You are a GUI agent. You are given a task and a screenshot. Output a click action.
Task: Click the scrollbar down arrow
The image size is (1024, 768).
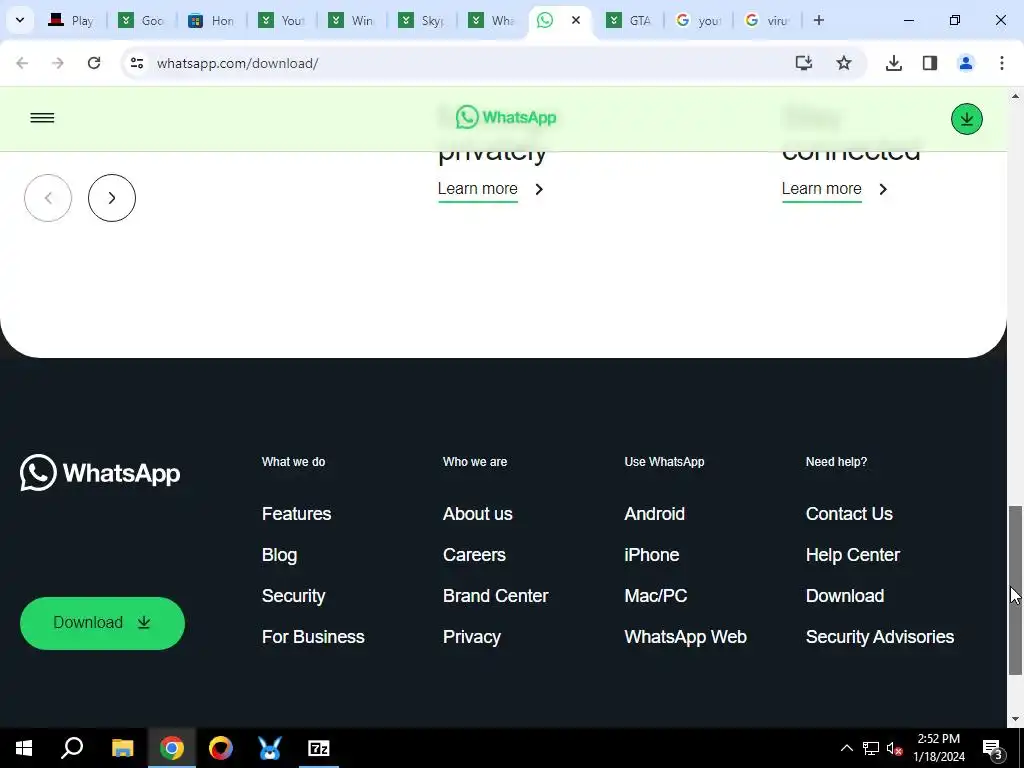coord(1015,719)
